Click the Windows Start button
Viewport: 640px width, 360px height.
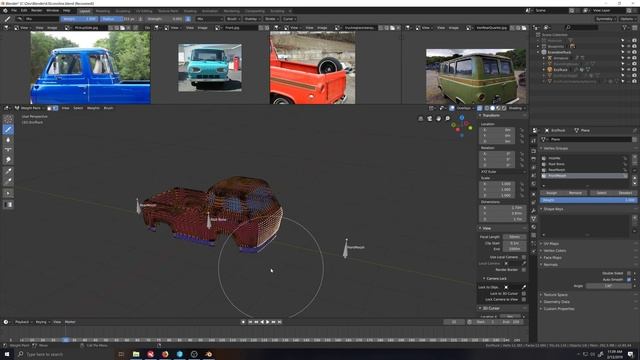[7, 354]
